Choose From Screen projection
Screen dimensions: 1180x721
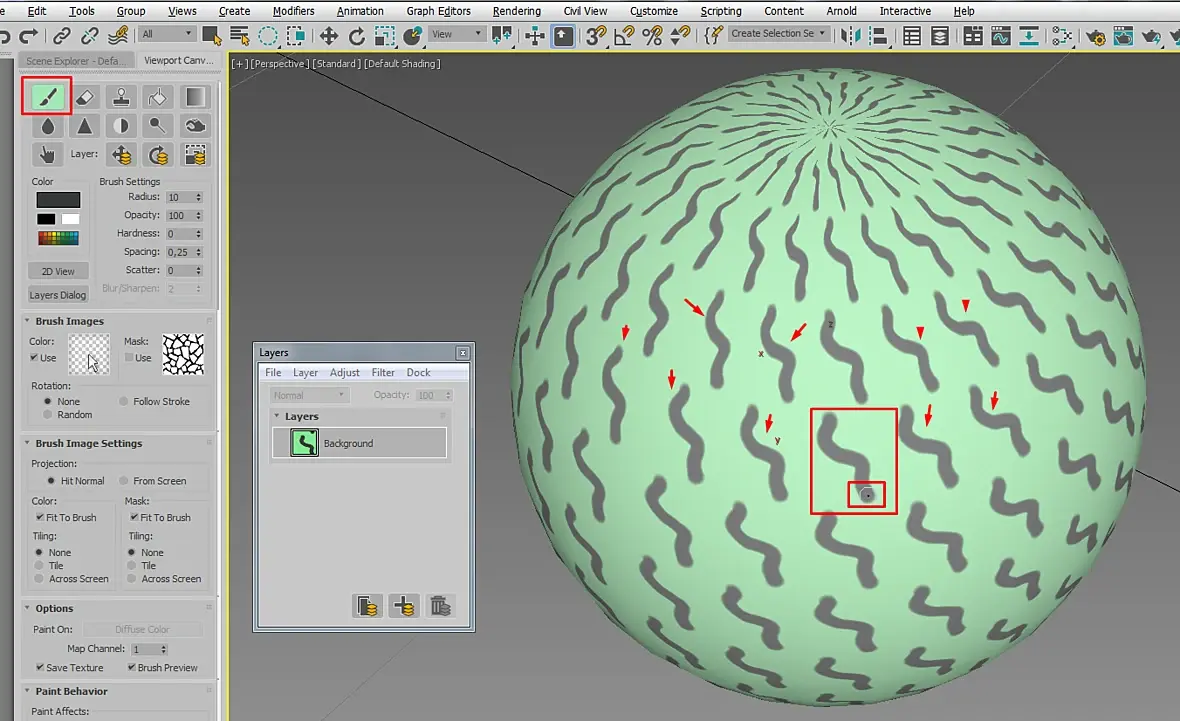tap(125, 481)
